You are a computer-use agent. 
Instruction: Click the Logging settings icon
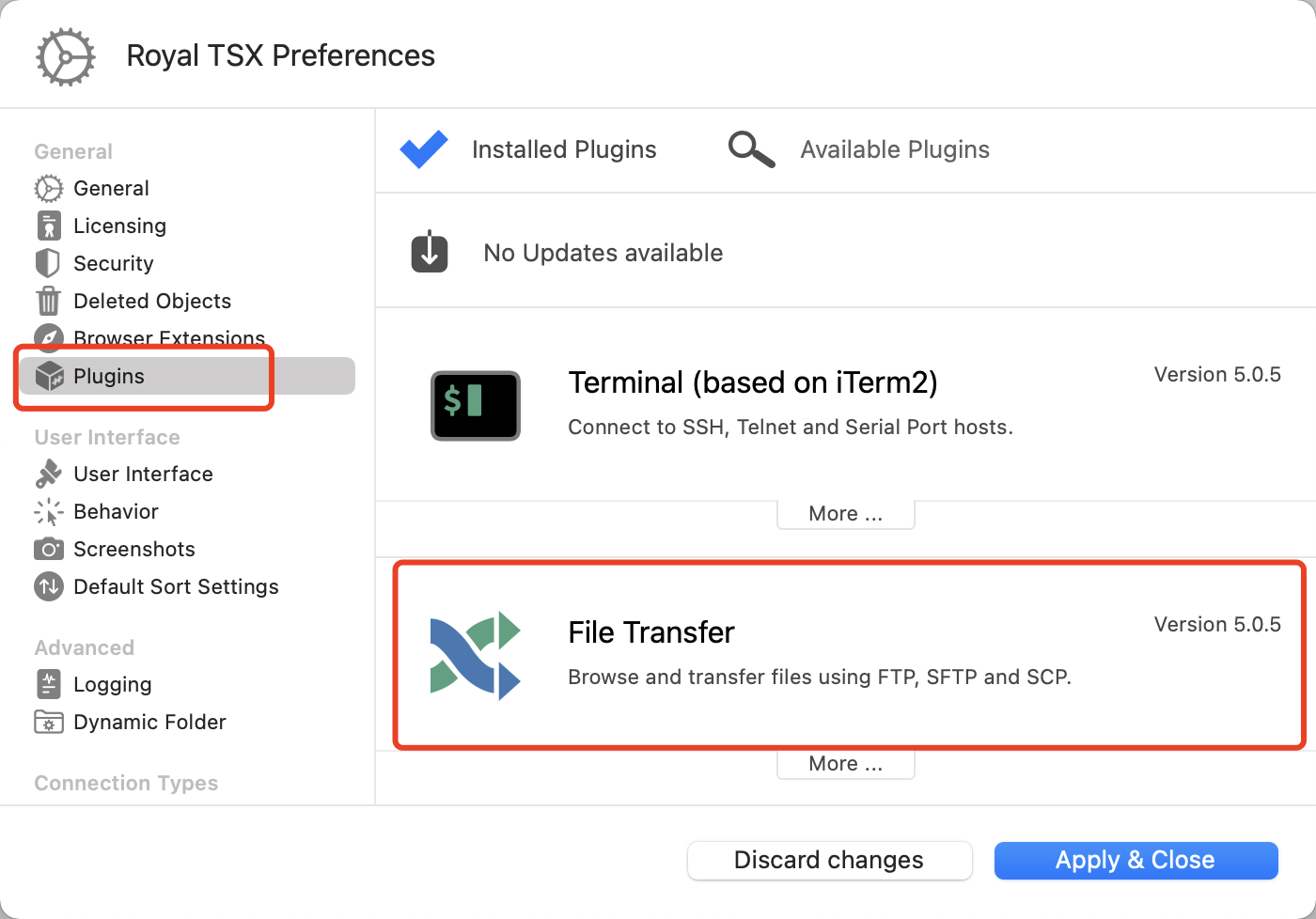click(48, 684)
